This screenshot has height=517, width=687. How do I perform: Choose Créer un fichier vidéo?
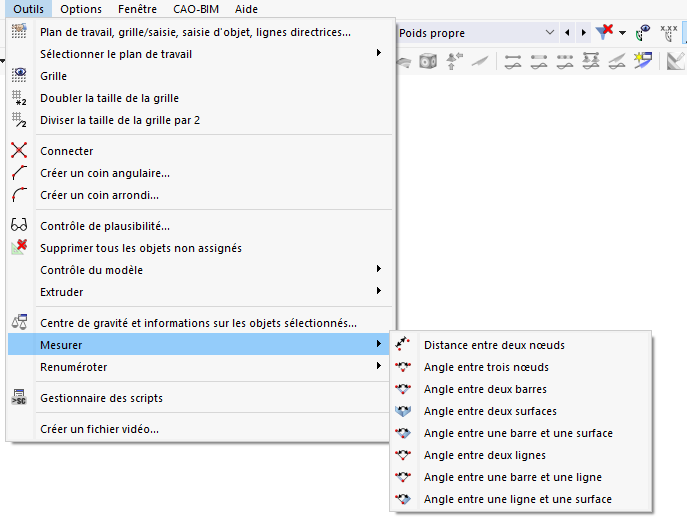tap(99, 428)
